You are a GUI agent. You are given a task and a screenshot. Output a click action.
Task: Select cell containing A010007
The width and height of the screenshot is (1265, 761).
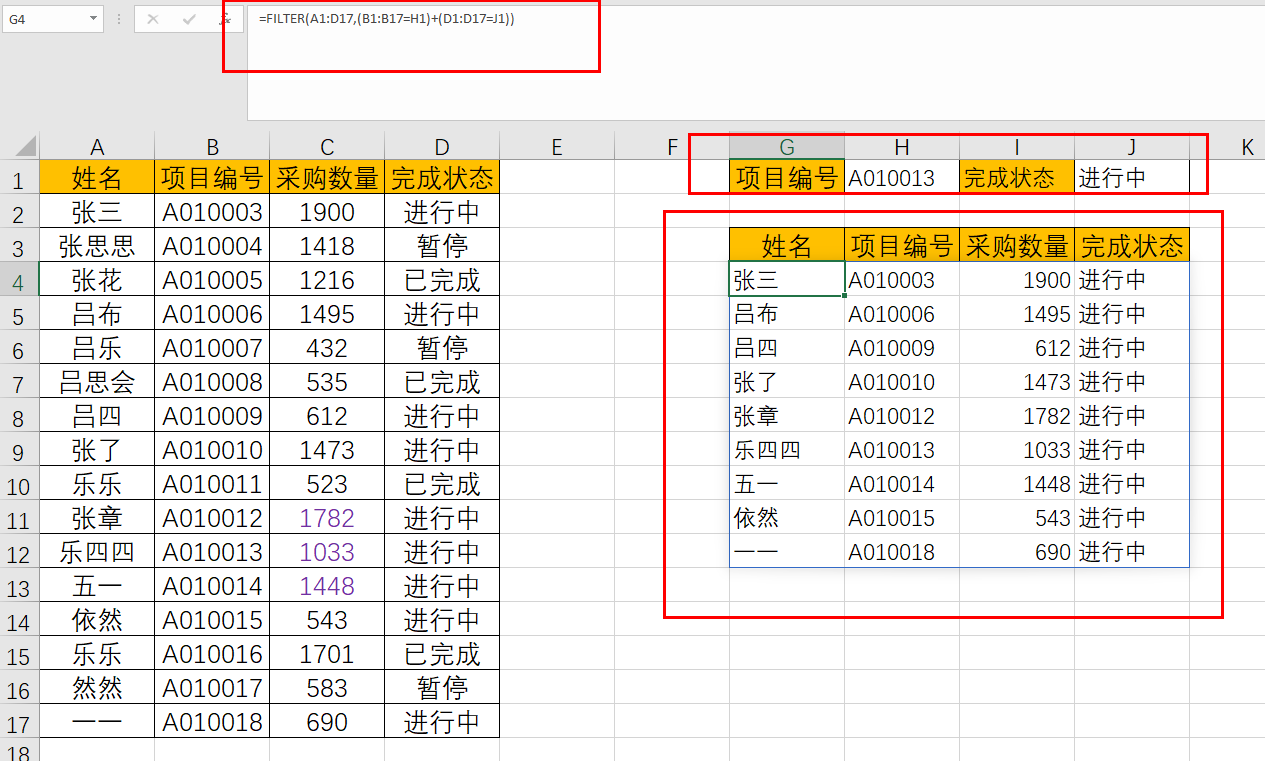[x=212, y=348]
